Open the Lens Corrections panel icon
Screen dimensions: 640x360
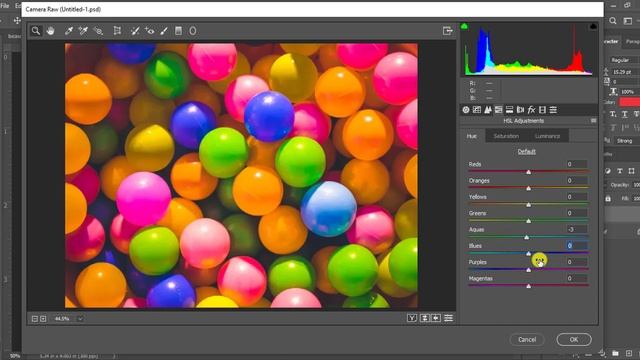pyautogui.click(x=520, y=110)
